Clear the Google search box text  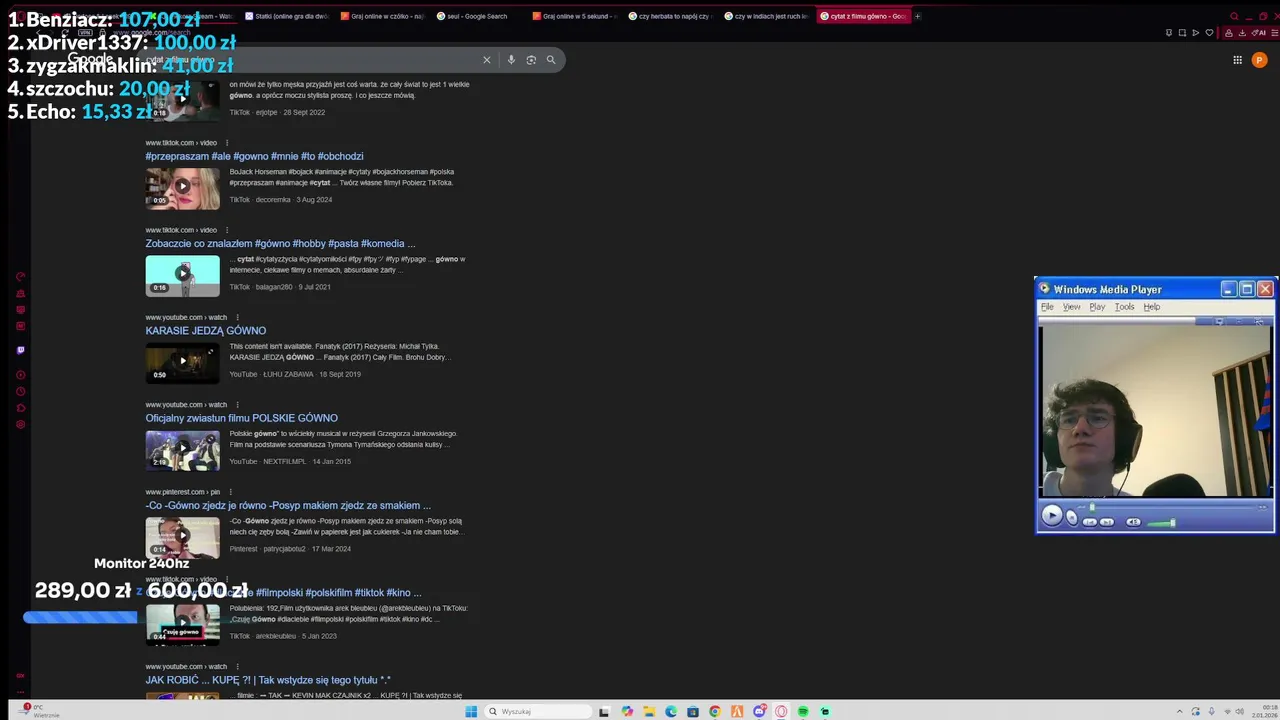pyautogui.click(x=487, y=60)
